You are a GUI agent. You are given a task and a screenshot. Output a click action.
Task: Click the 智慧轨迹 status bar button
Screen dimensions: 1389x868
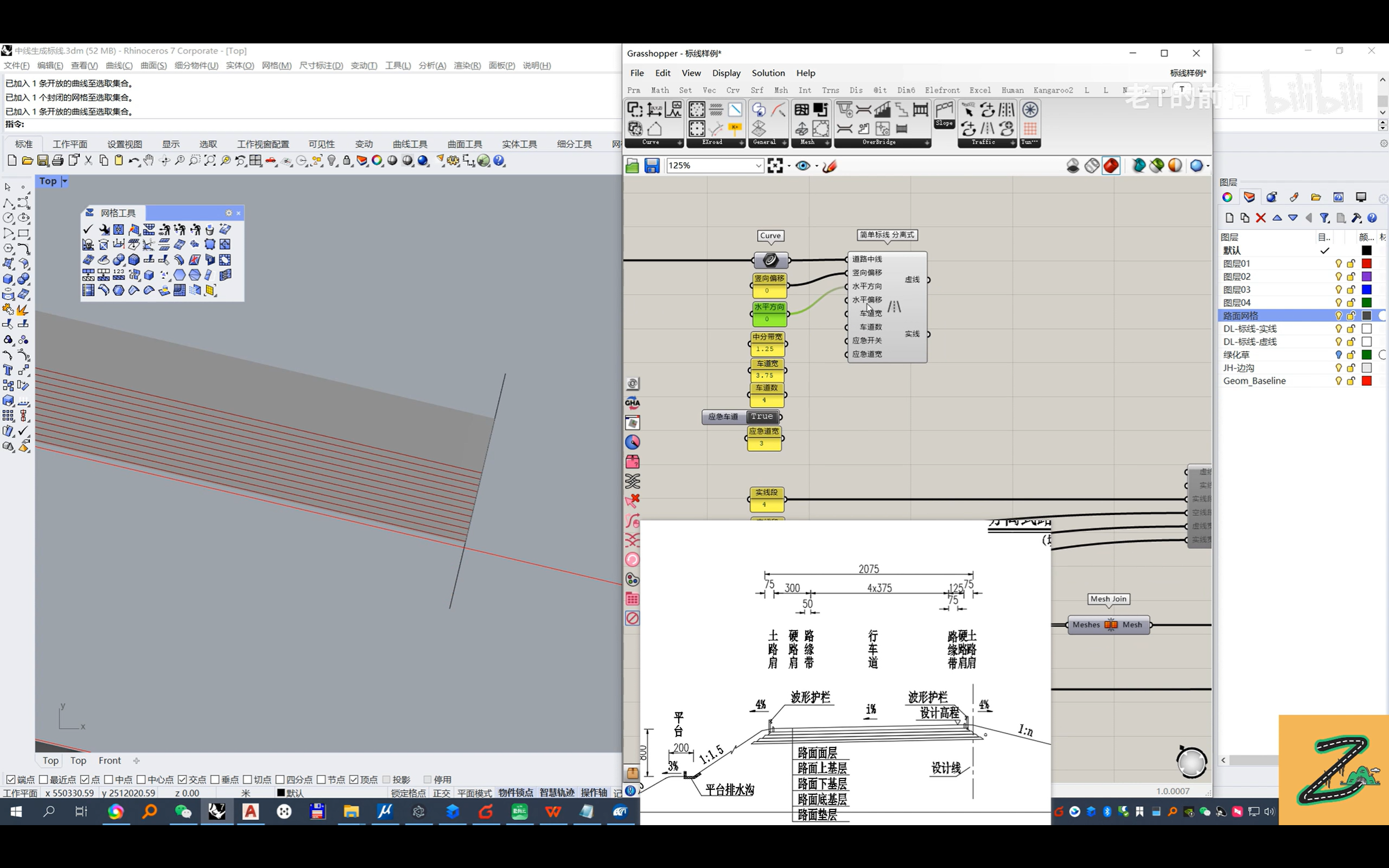[556, 793]
